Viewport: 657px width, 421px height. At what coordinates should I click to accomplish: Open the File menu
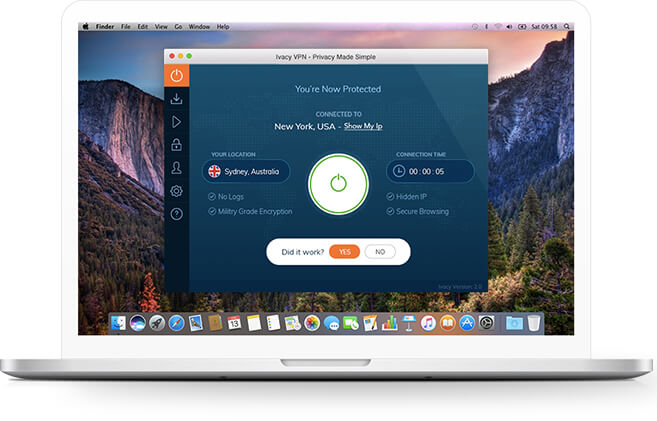[x=126, y=26]
